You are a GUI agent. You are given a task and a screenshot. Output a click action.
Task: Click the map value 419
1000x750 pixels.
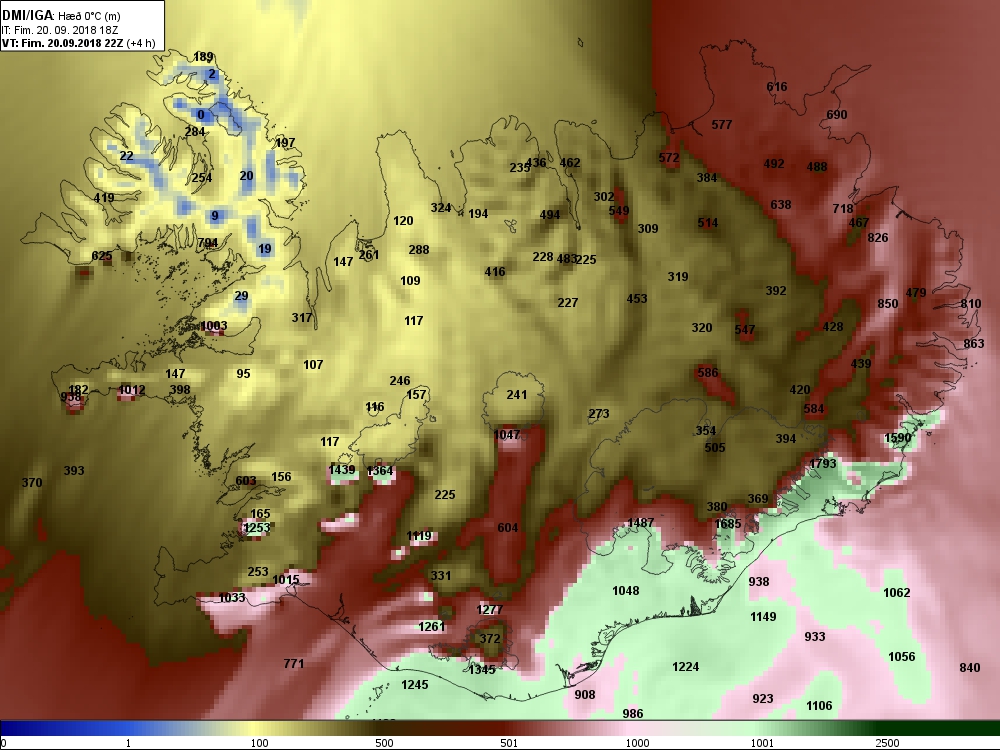[x=104, y=198]
